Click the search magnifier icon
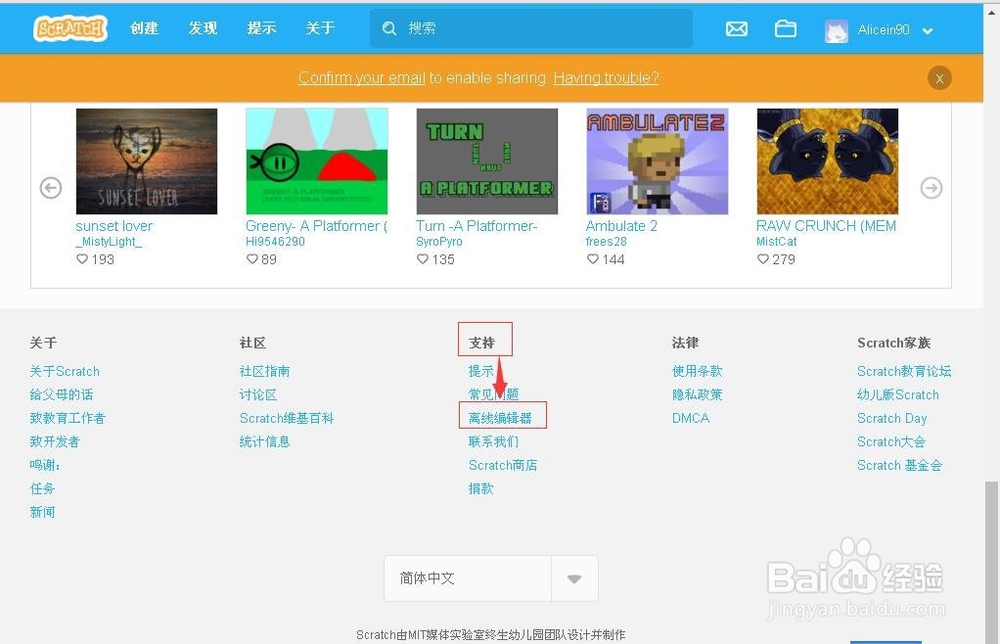The width and height of the screenshot is (1000, 644). [389, 28]
